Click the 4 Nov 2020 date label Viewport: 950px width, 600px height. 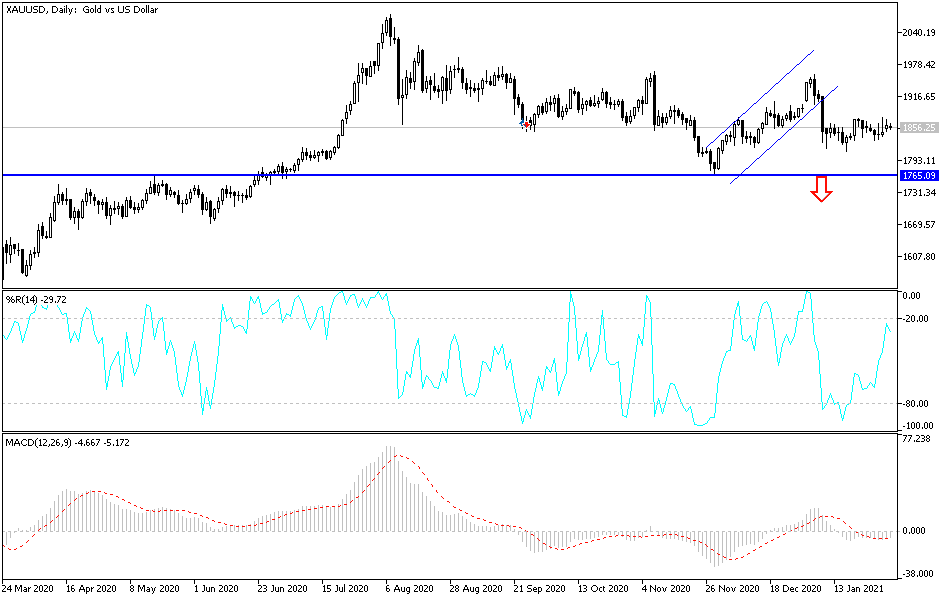[x=666, y=589]
